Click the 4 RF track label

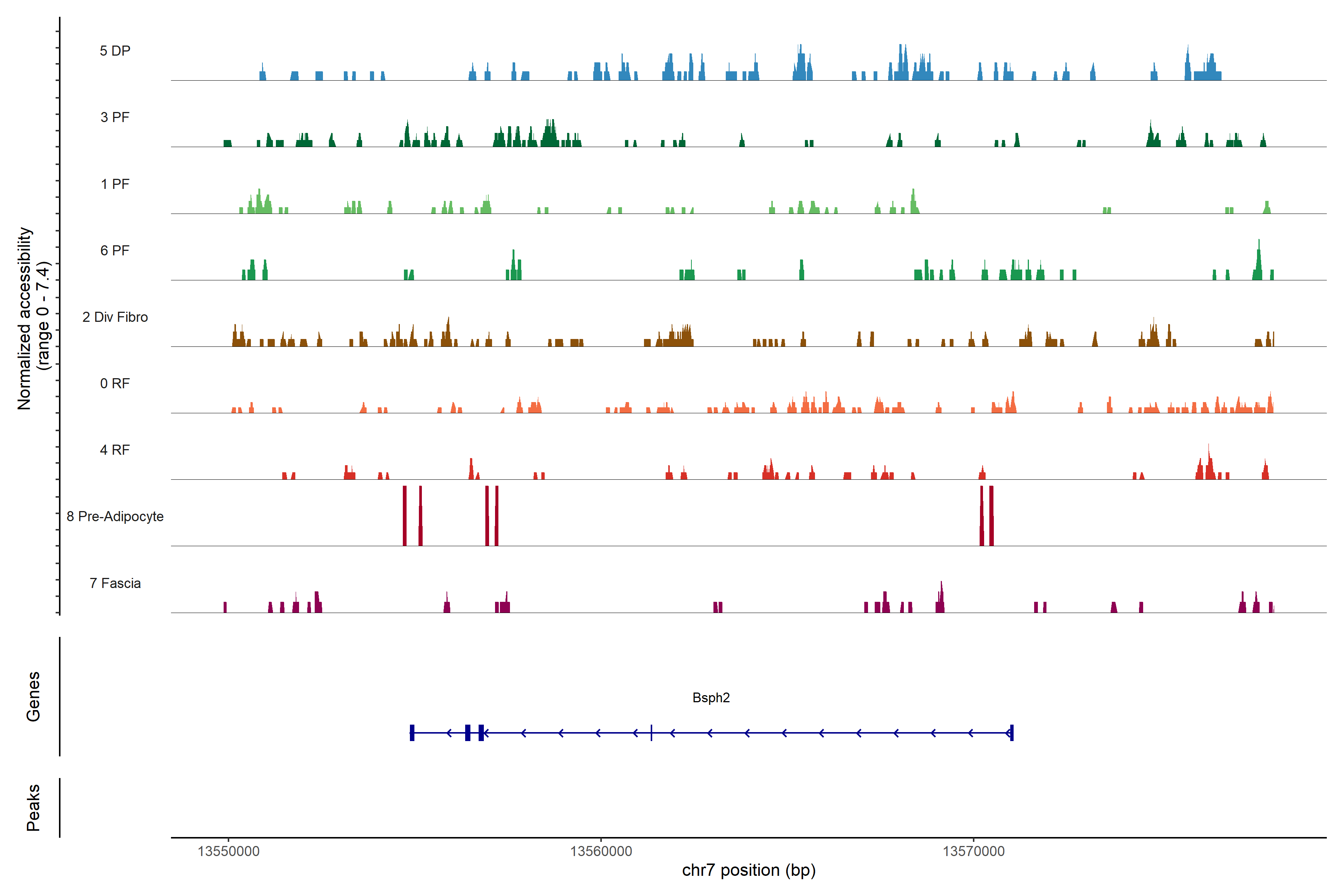click(115, 450)
